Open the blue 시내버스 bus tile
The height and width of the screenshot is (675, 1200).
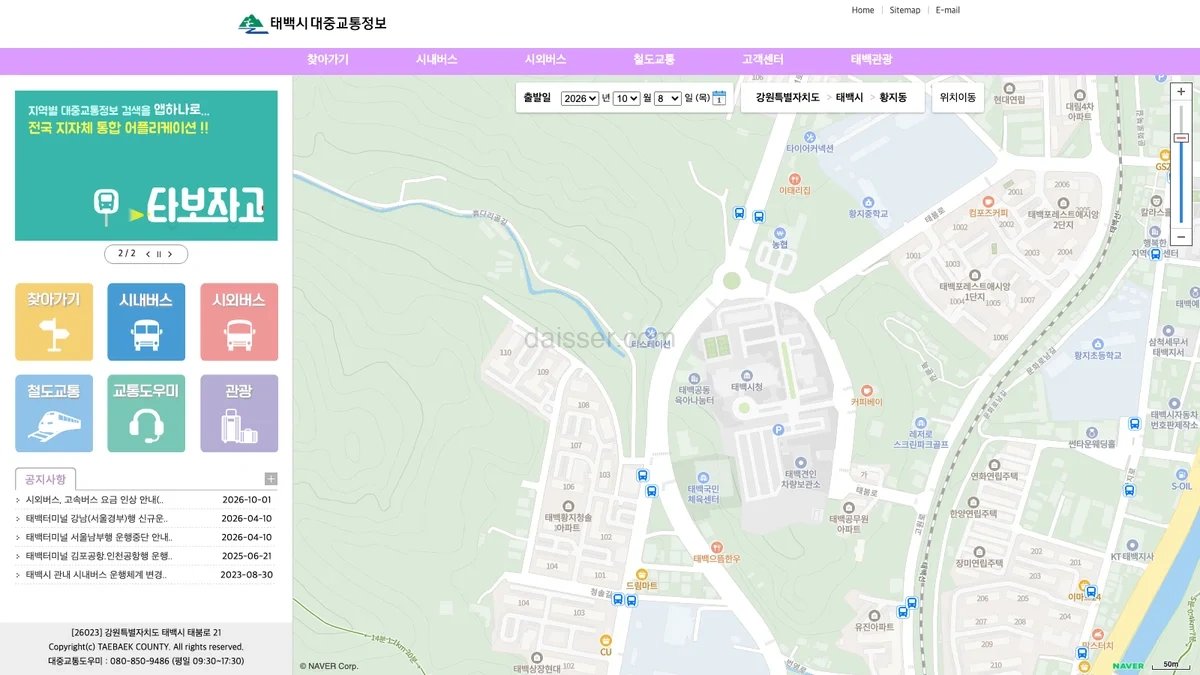pyautogui.click(x=146, y=322)
